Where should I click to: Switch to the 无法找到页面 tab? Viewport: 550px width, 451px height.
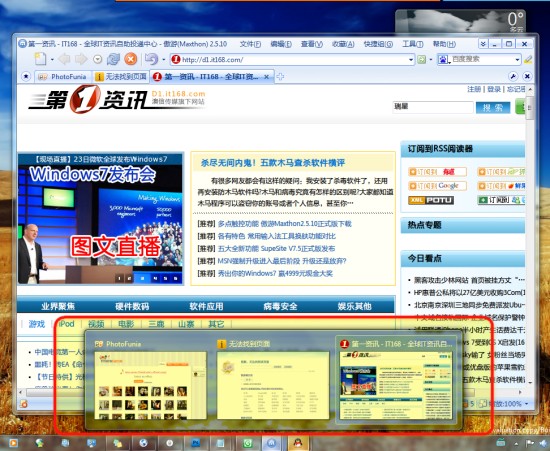click(121, 76)
